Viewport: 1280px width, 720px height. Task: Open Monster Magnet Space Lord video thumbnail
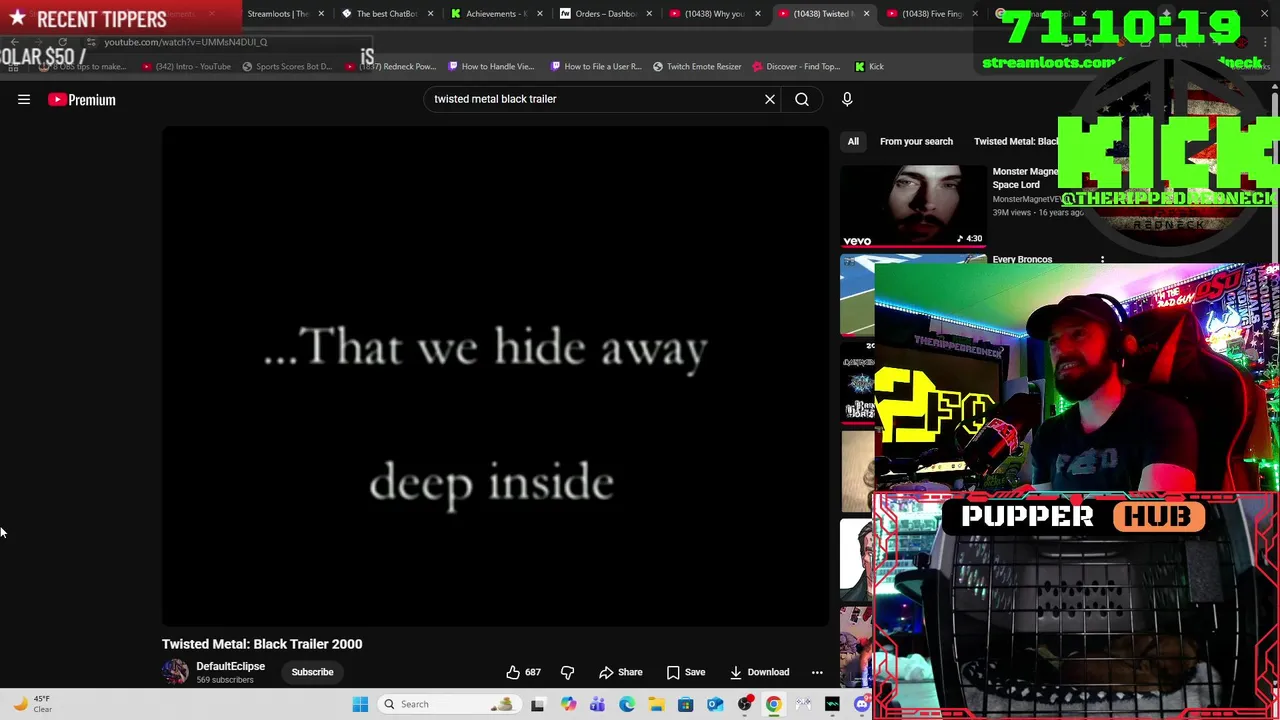click(913, 206)
